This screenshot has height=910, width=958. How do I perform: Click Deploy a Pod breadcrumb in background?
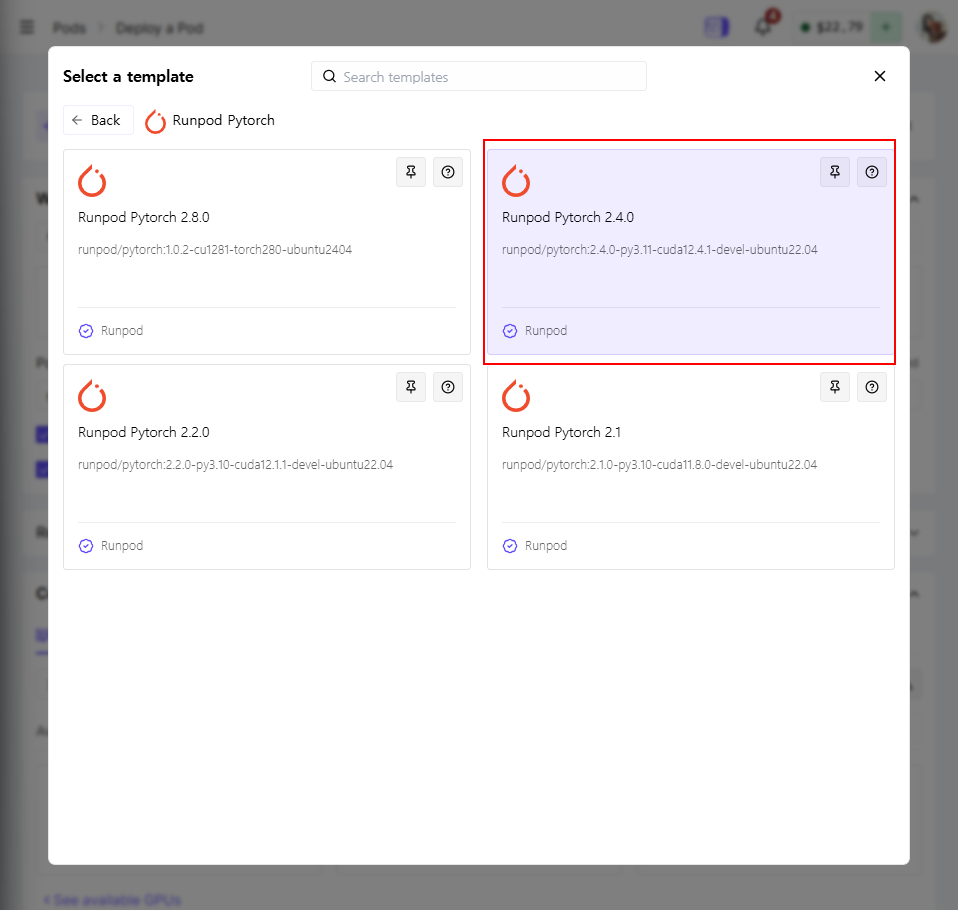[x=159, y=28]
